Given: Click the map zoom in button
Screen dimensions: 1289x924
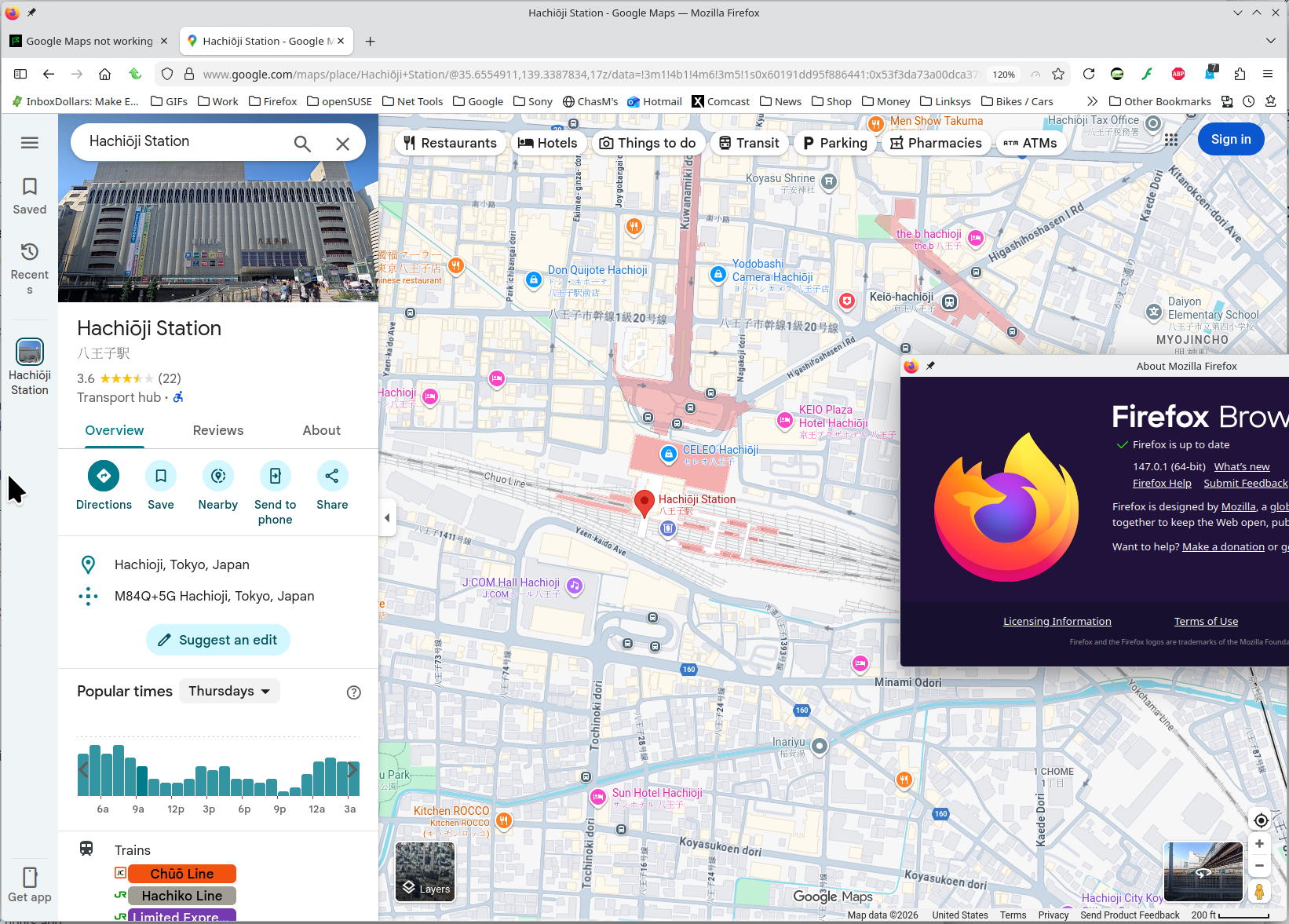Looking at the screenshot, I should coord(1259,844).
